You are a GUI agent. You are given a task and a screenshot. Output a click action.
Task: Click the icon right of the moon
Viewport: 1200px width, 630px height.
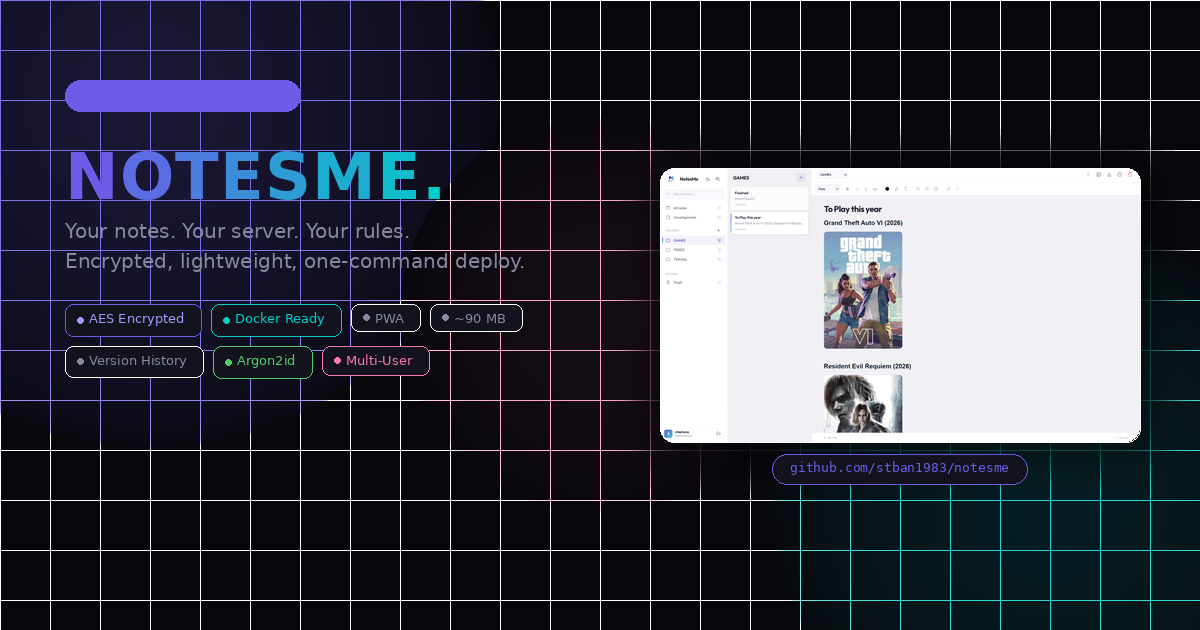pyautogui.click(x=718, y=179)
